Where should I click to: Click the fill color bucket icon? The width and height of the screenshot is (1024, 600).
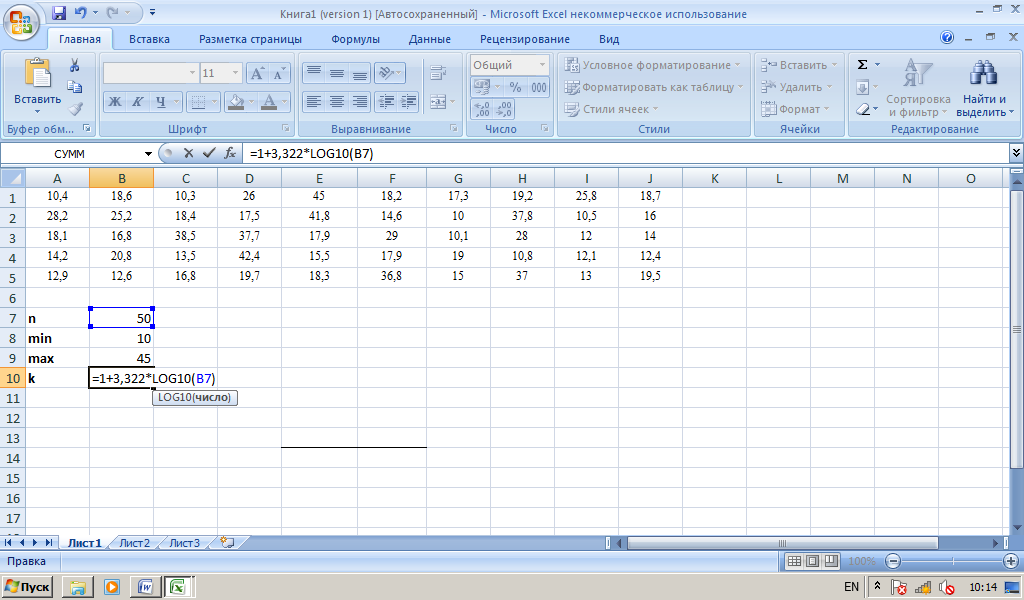[x=236, y=102]
